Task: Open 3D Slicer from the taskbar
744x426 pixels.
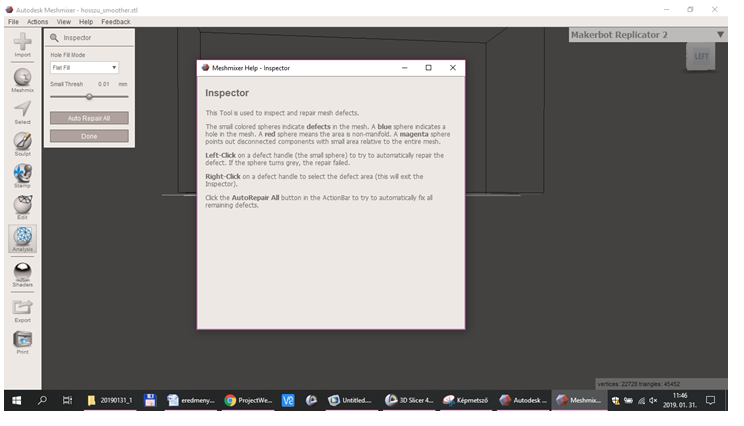Action: click(x=410, y=400)
